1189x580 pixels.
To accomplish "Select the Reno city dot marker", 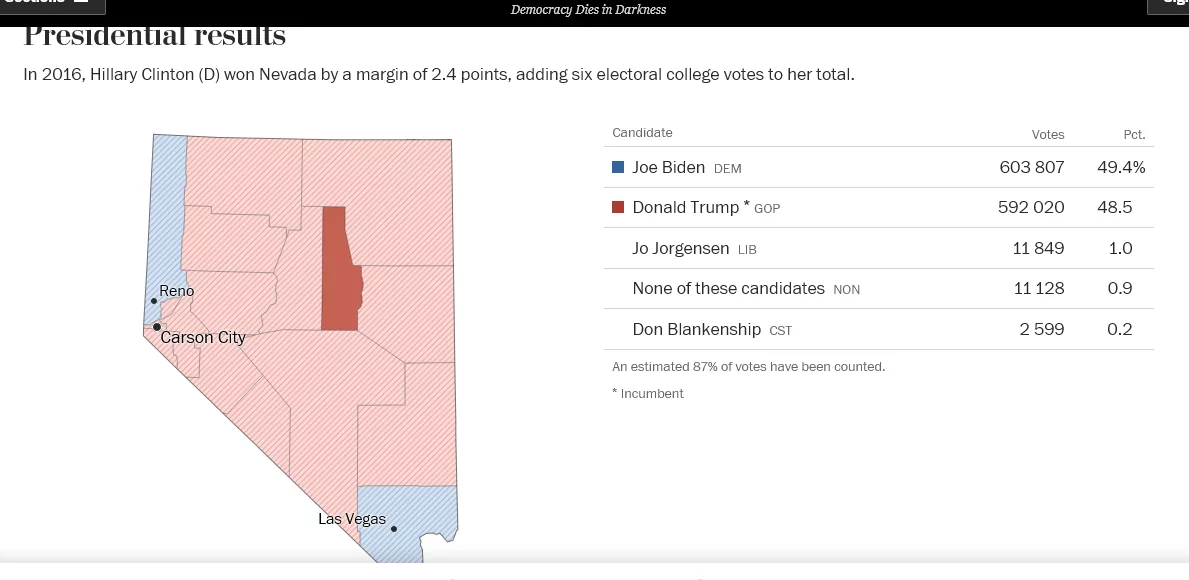I will tap(153, 300).
